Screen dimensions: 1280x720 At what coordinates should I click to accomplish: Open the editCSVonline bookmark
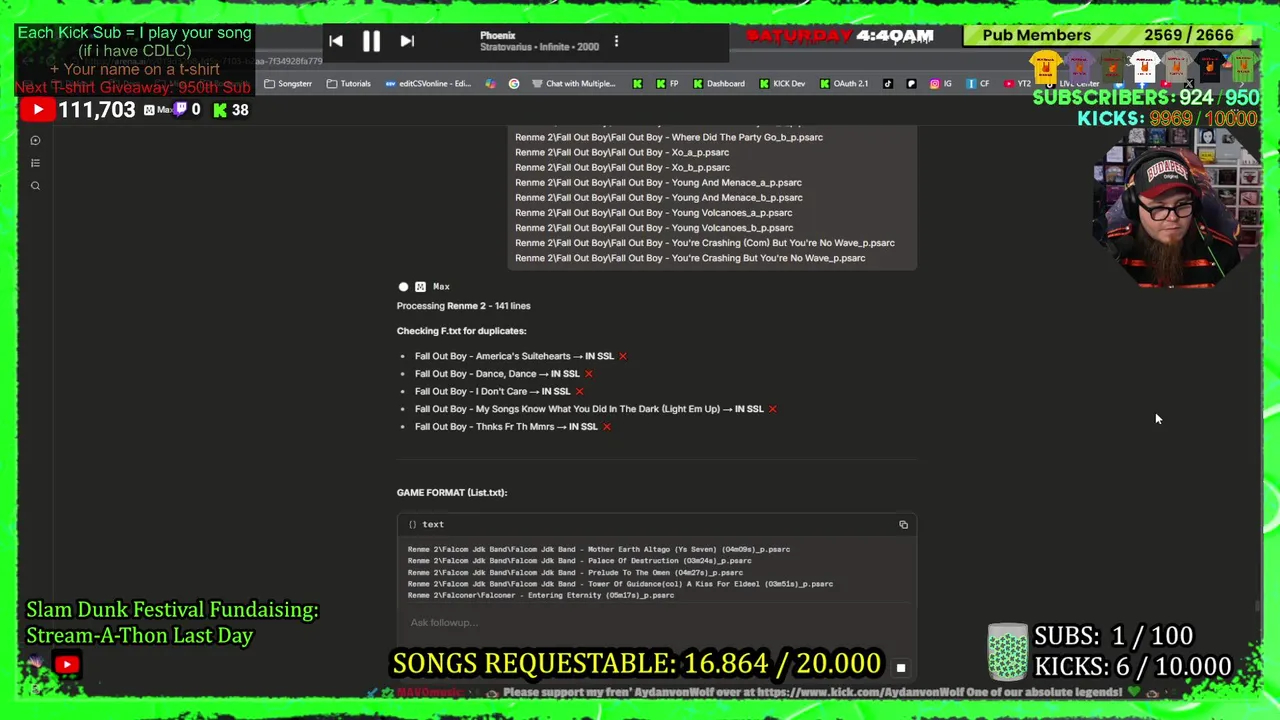click(x=428, y=84)
